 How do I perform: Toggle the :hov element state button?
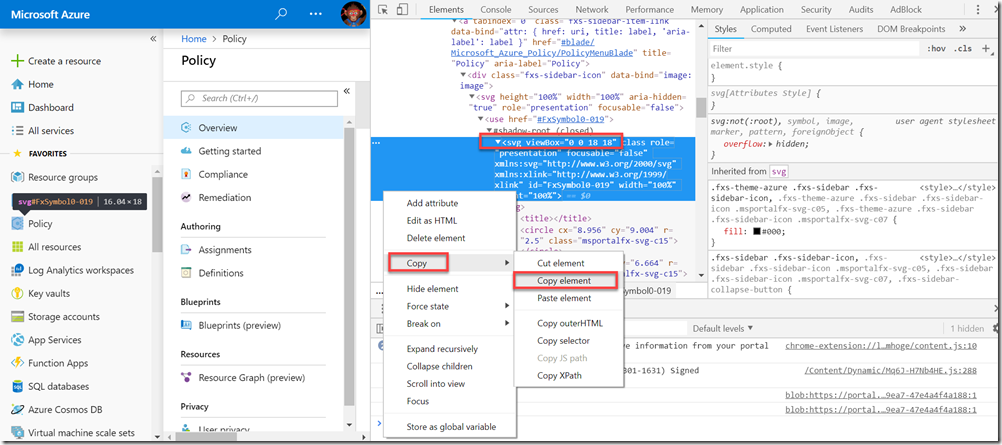[x=936, y=49]
